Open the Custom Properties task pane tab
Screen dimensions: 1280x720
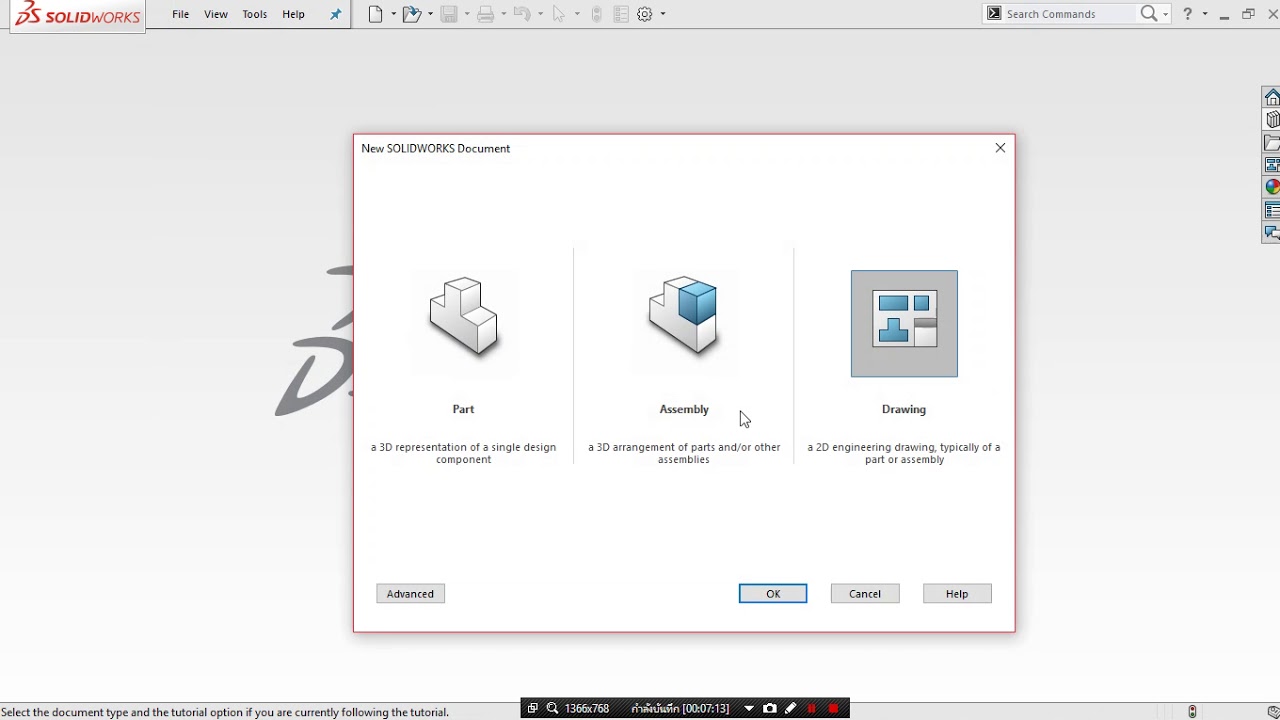(1272, 210)
